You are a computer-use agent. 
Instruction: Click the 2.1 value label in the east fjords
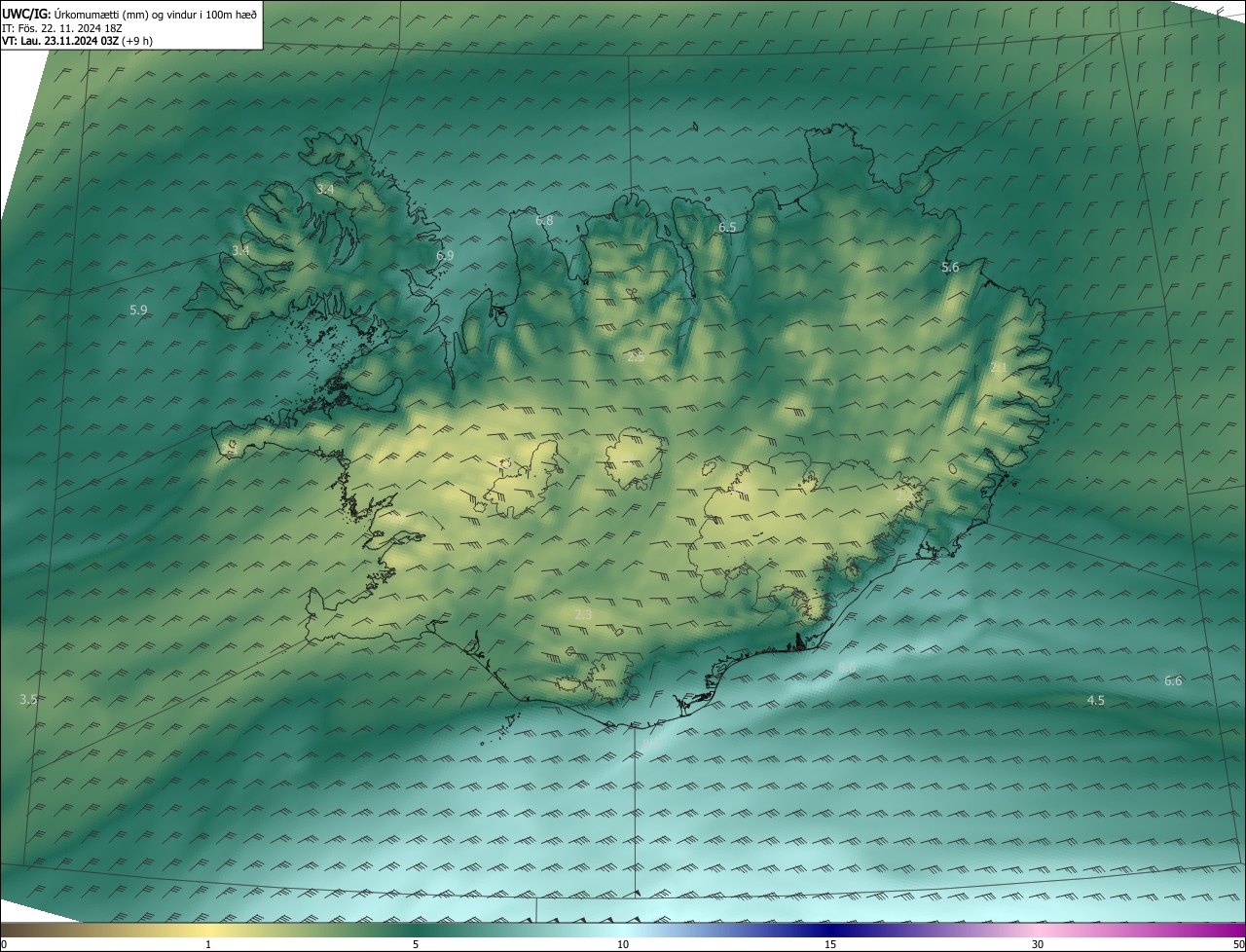point(999,367)
